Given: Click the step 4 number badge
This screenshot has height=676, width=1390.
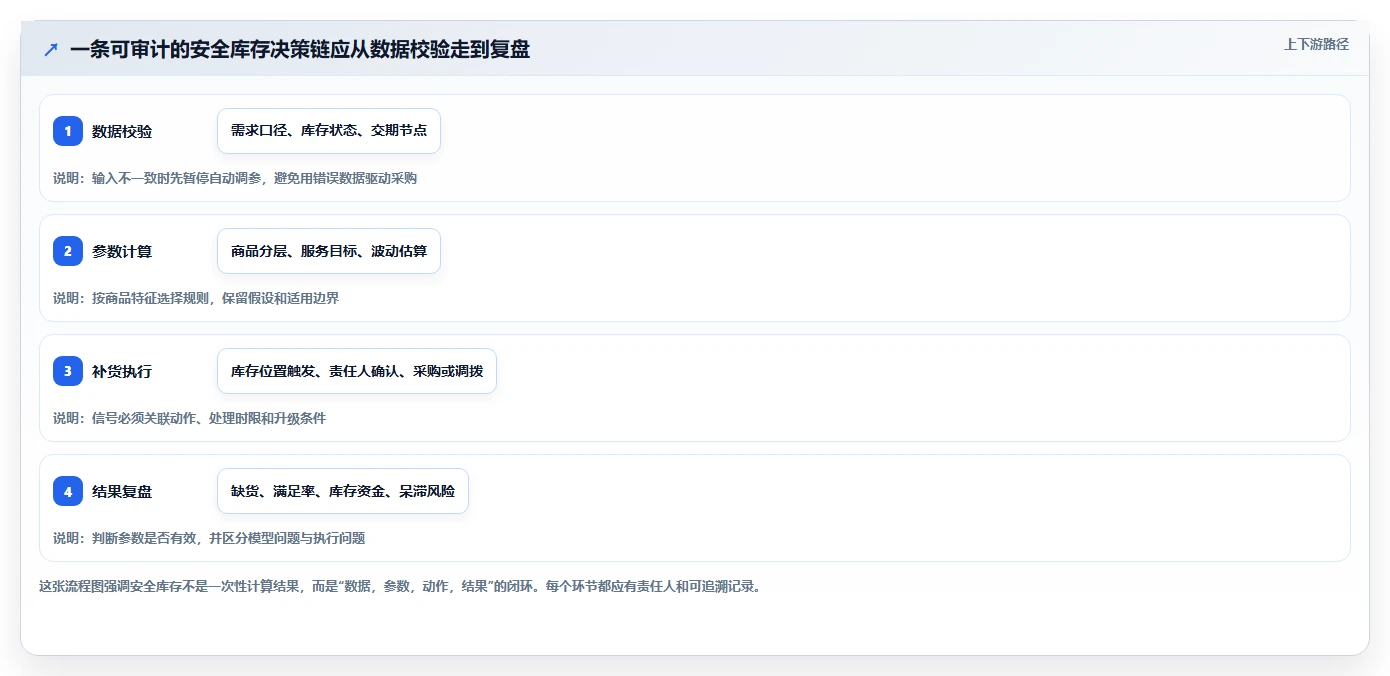Looking at the screenshot, I should [68, 491].
